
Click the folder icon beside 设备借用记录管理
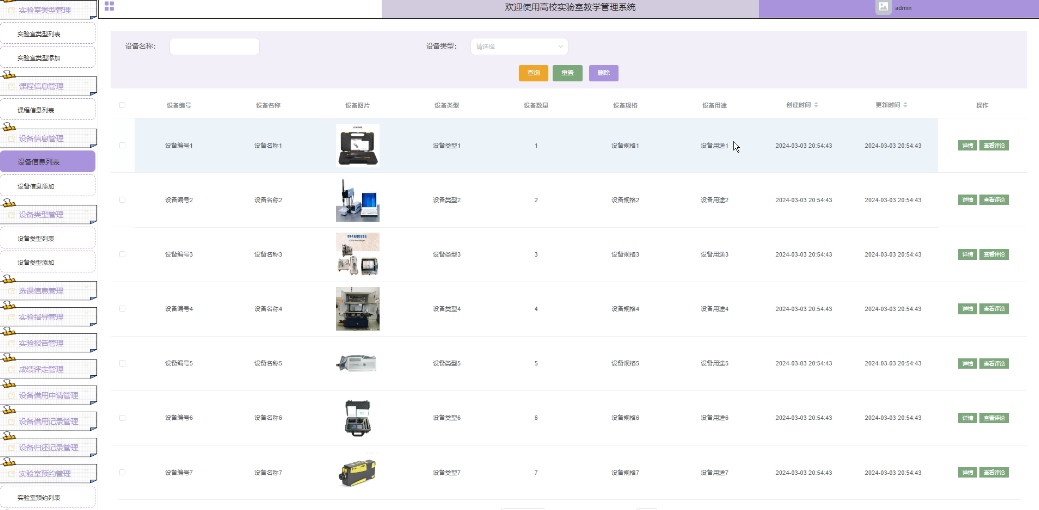[x=11, y=421]
